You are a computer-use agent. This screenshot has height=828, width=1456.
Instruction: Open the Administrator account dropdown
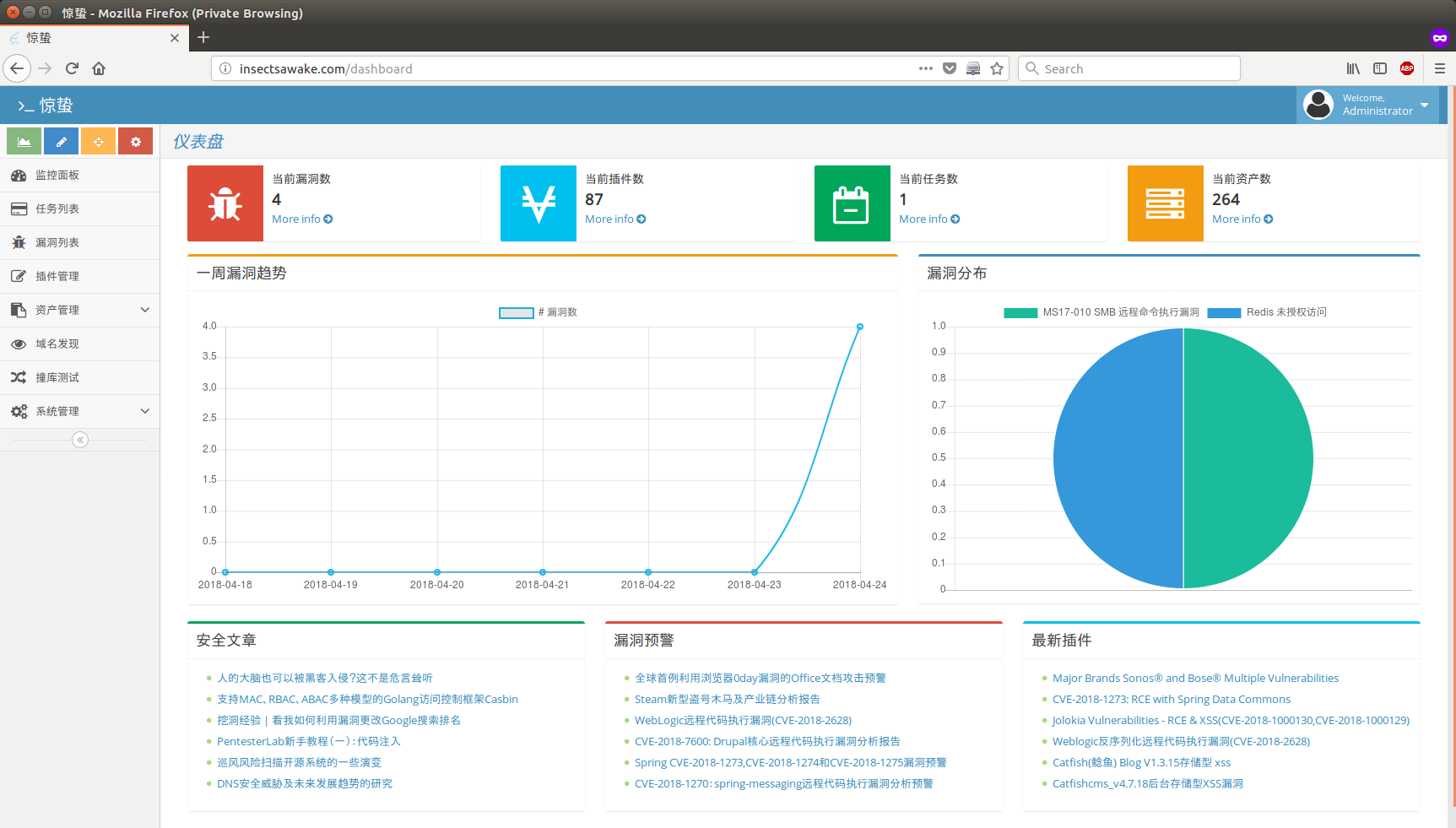coord(1369,104)
